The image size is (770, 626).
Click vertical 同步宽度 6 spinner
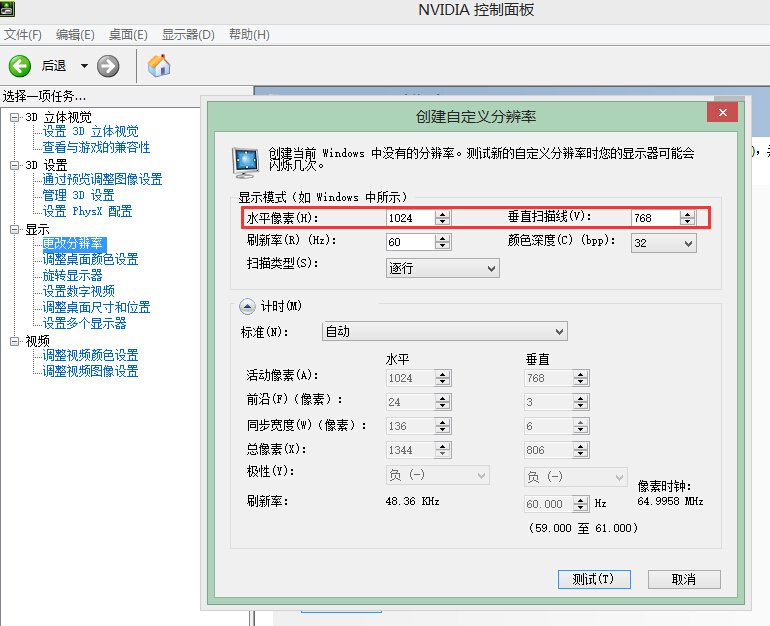[580, 426]
